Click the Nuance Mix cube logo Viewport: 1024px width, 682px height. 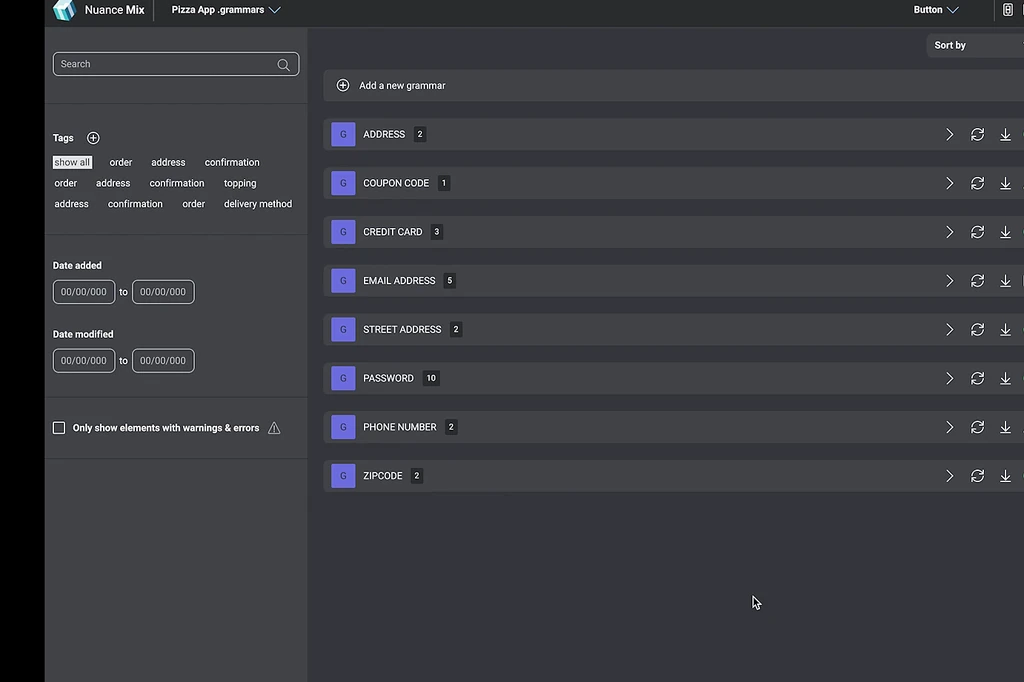tap(64, 10)
